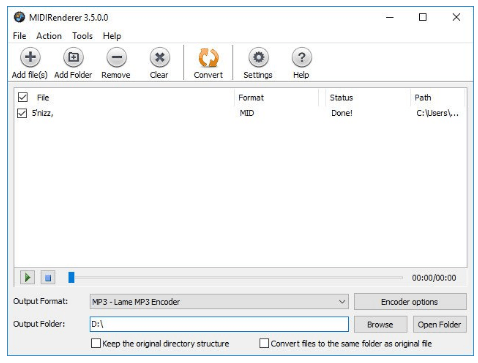Click the MID format cell
The image size is (478, 363).
[247, 113]
